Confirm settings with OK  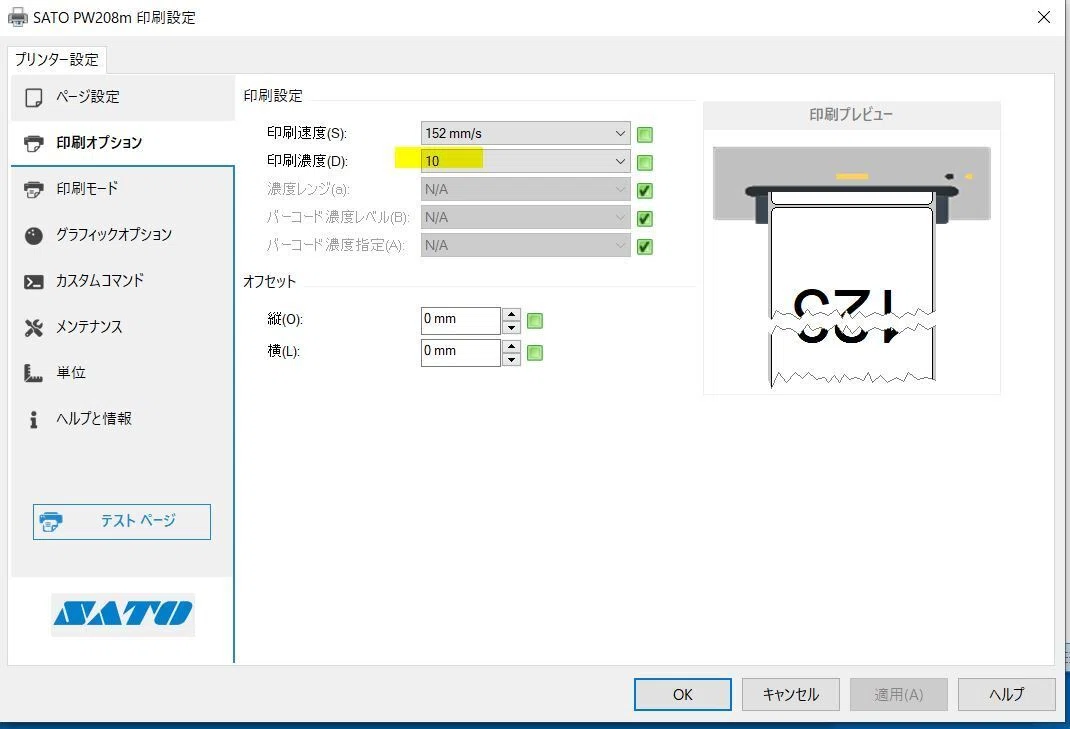682,694
